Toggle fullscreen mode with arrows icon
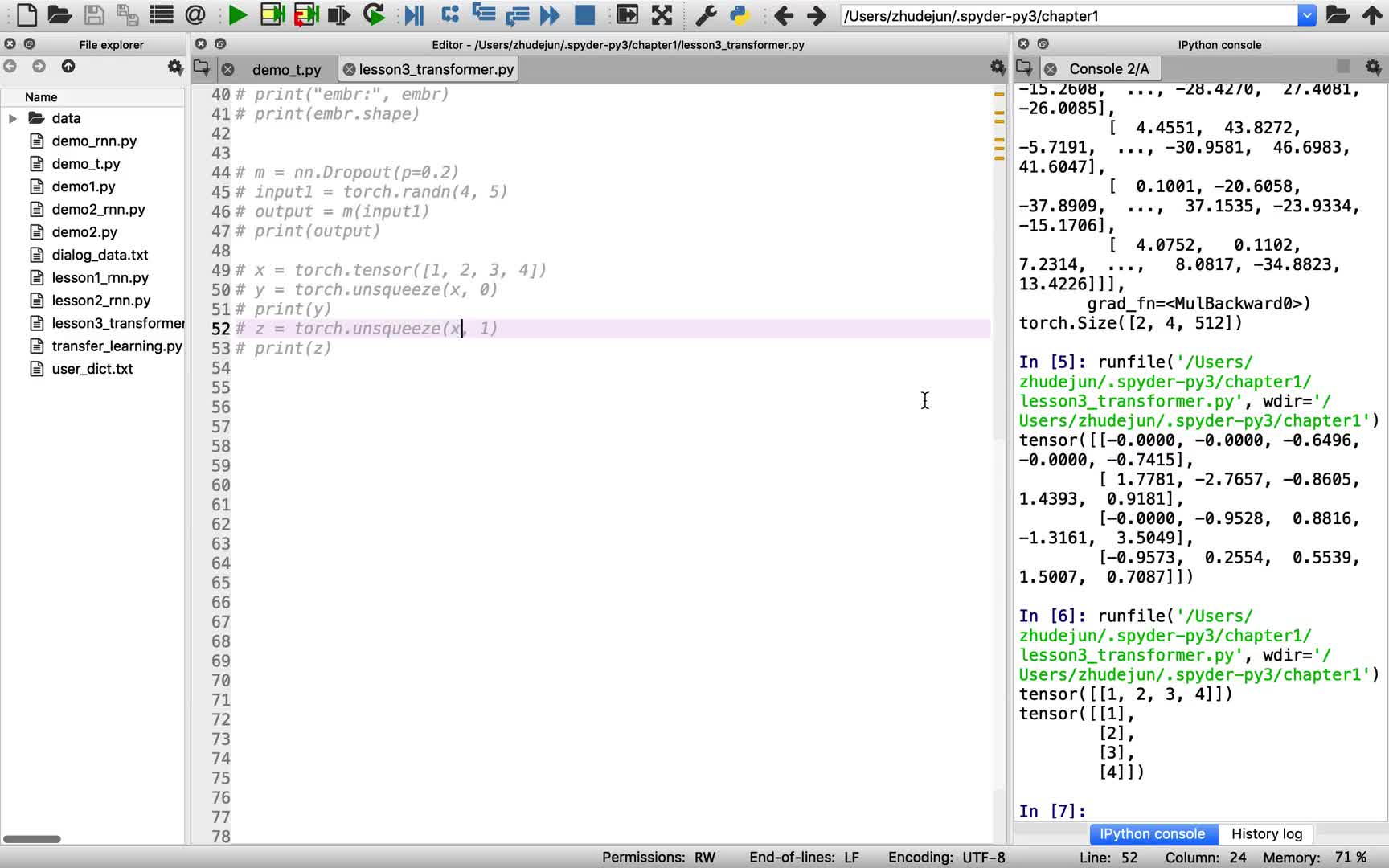 point(662,14)
